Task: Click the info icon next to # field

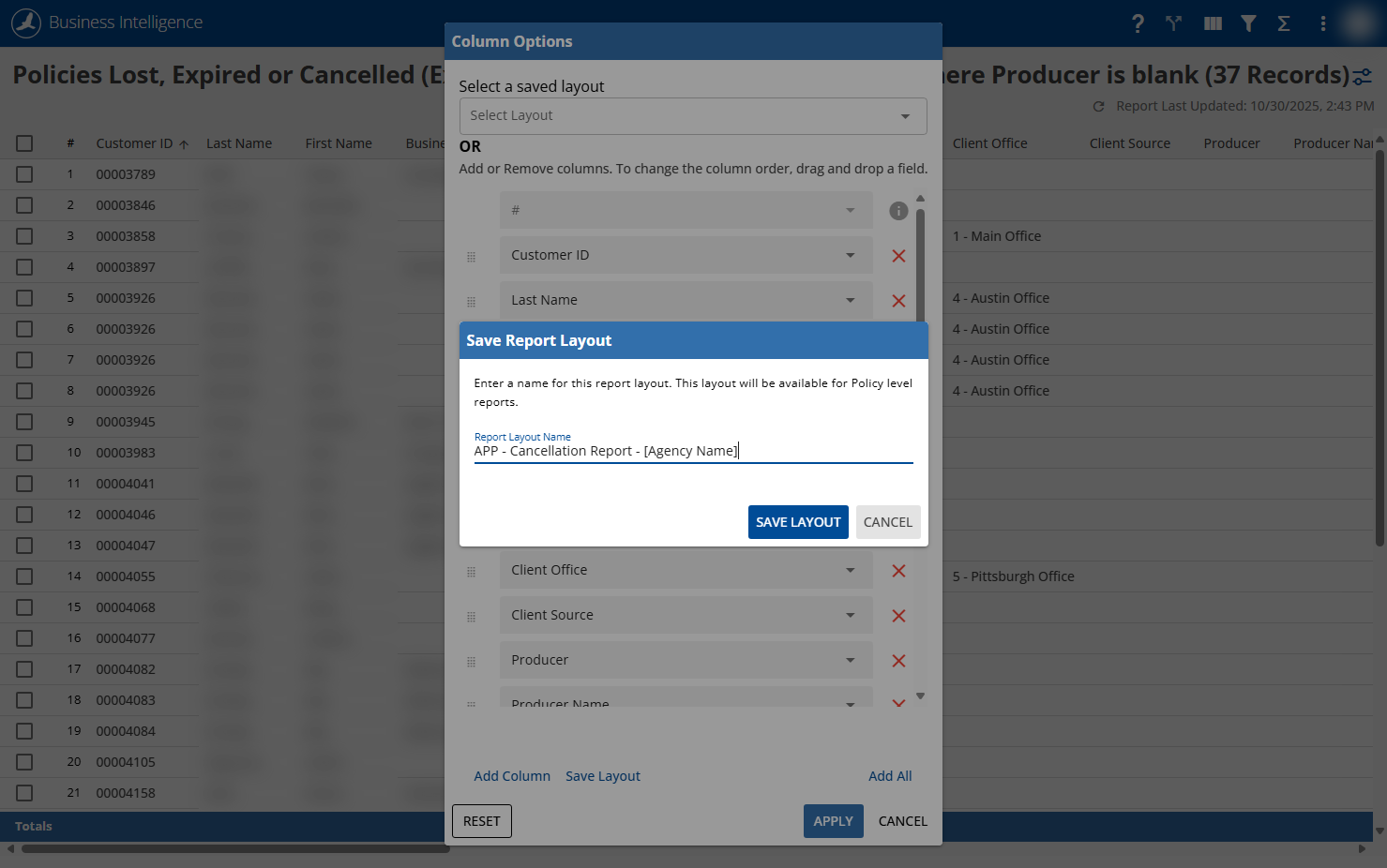Action: point(898,211)
